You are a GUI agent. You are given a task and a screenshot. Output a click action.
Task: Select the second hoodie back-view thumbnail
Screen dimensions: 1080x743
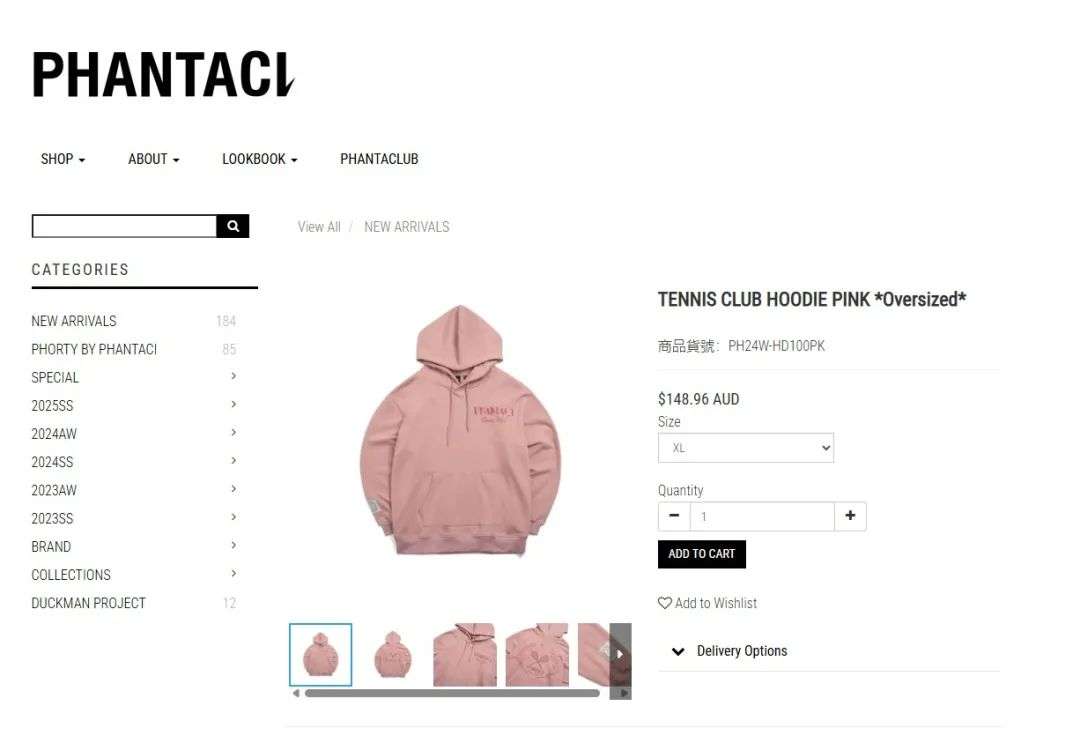point(393,654)
